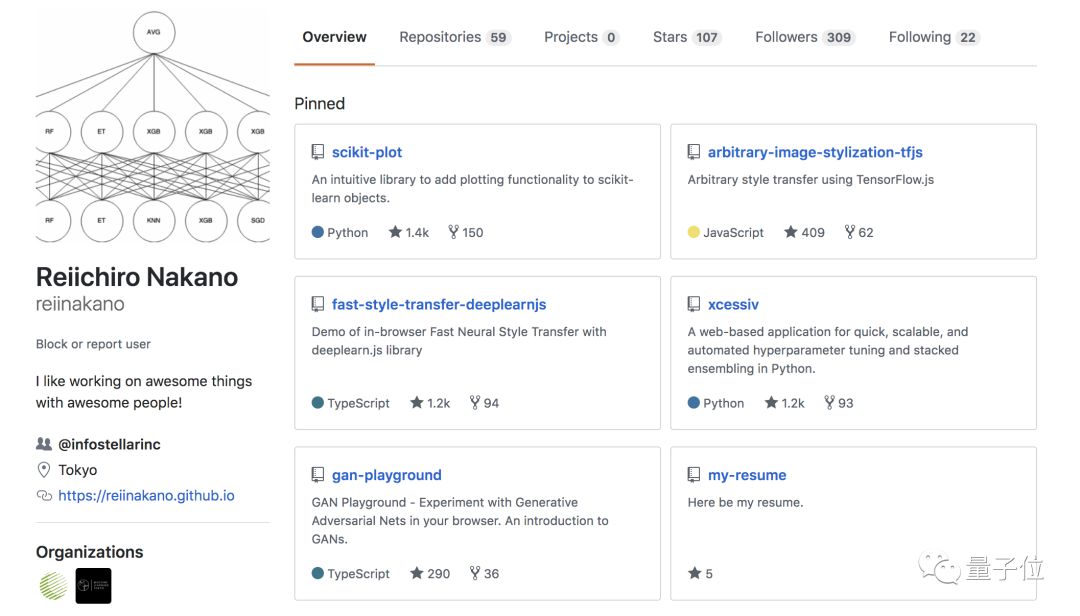Click the 1.4k star count on scikit-plot
This screenshot has width=1080, height=616.
coord(417,233)
